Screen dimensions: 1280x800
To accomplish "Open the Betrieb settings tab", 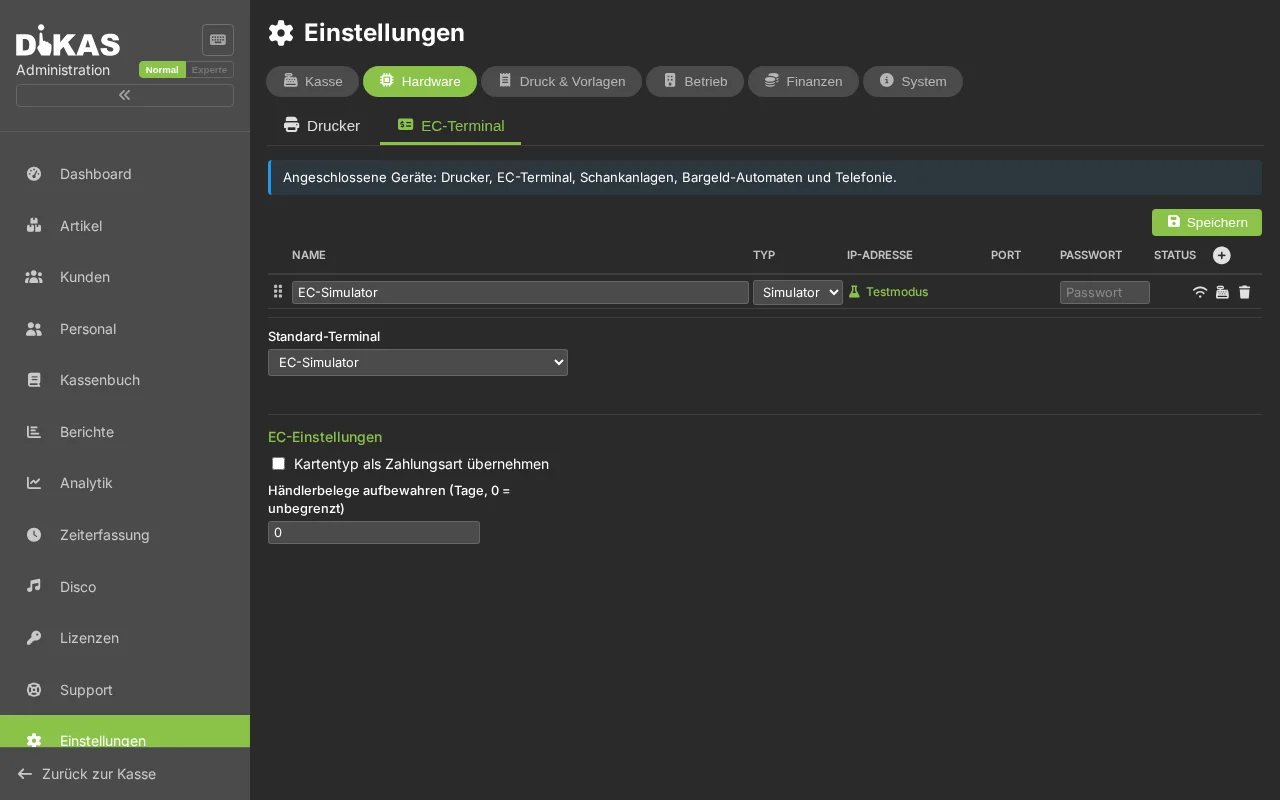I will click(x=695, y=81).
